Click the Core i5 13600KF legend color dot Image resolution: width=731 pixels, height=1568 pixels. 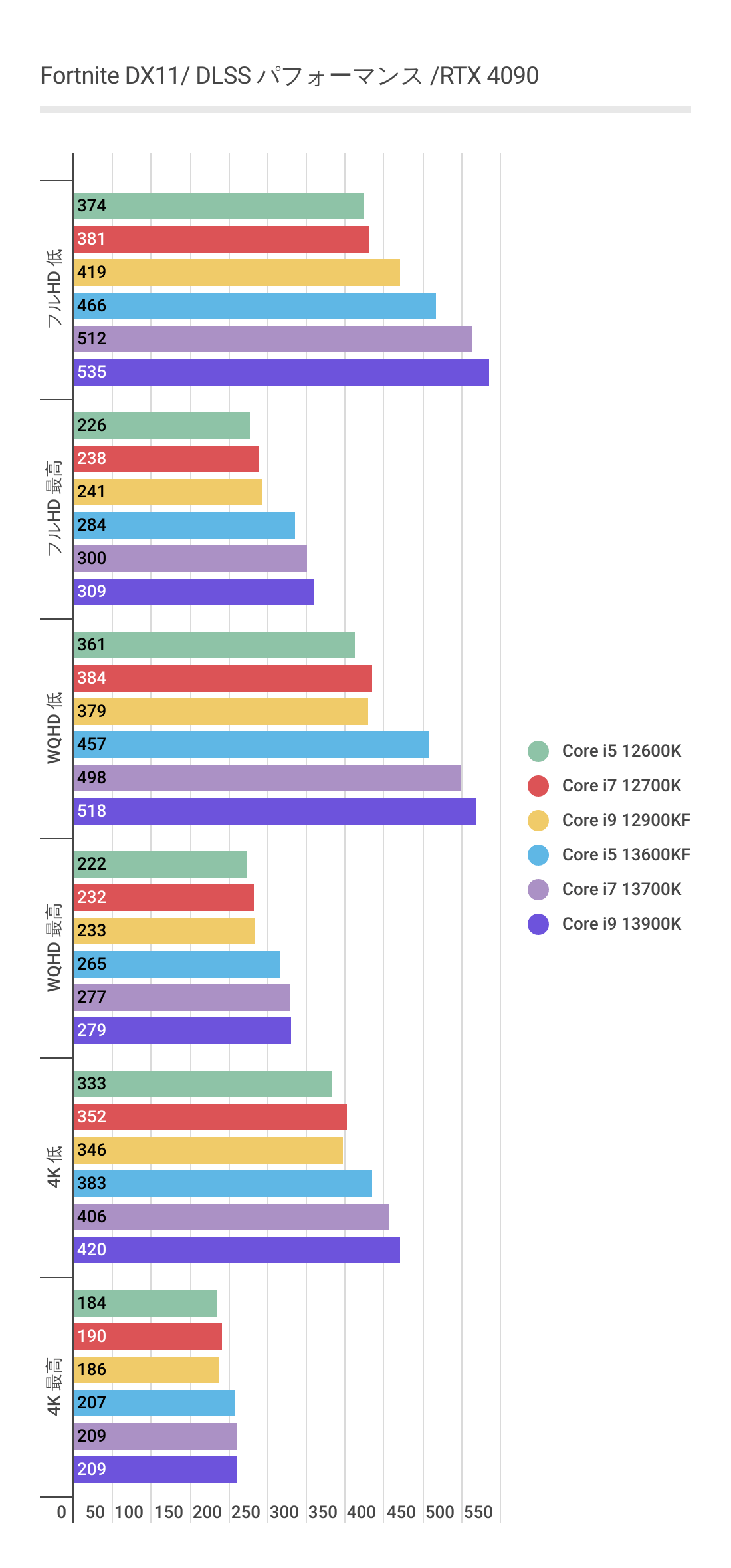(538, 855)
